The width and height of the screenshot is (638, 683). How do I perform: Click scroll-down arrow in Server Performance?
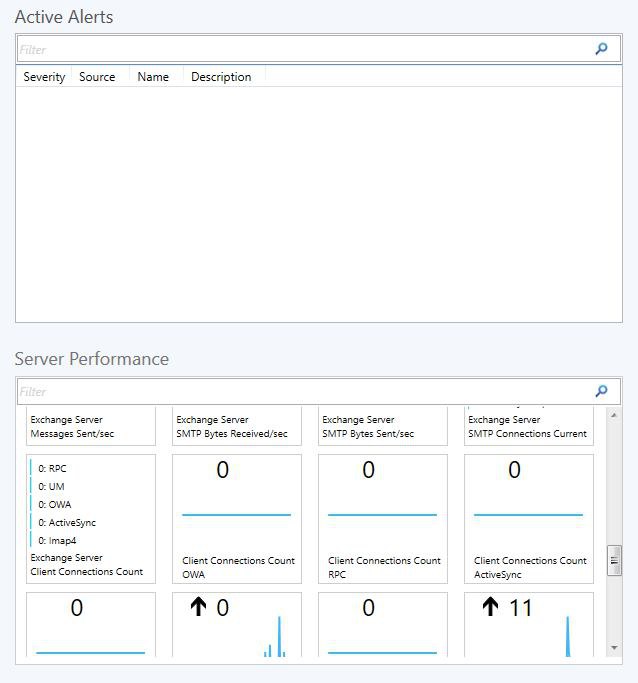tap(614, 648)
